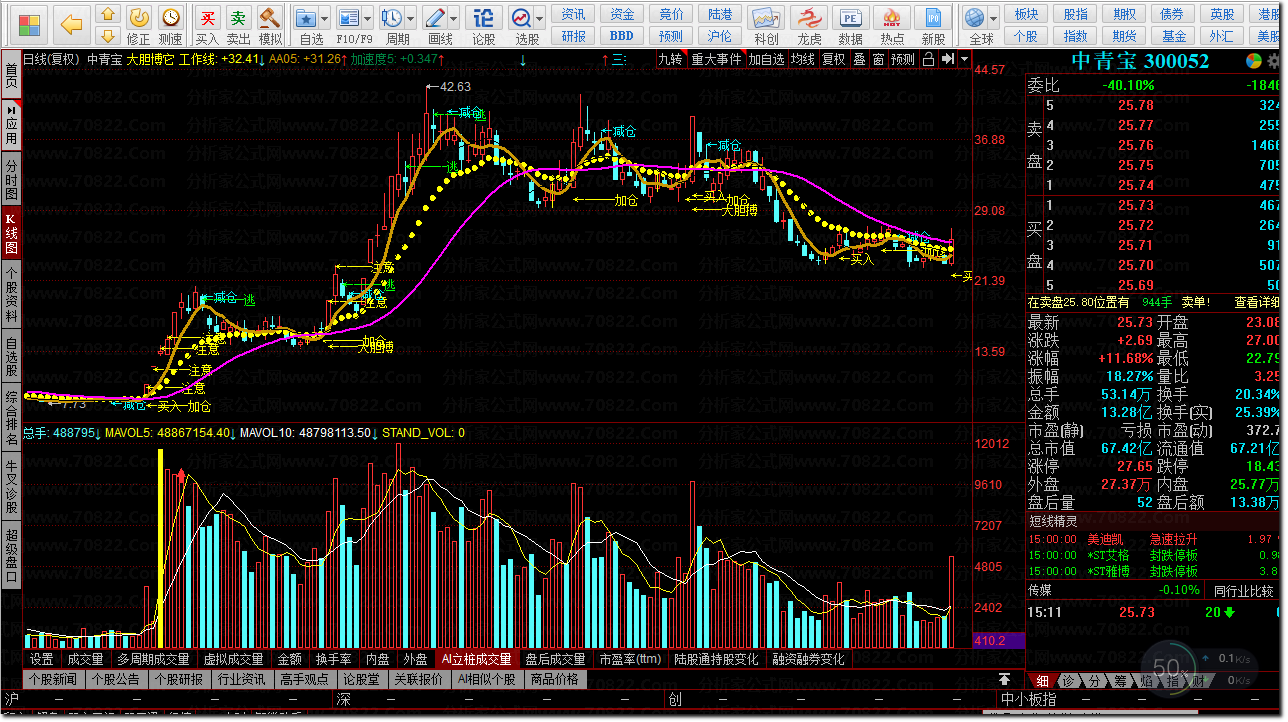1288x722 pixels.
Task: Open the 选股 stock picker icon
Action: [x=521, y=18]
